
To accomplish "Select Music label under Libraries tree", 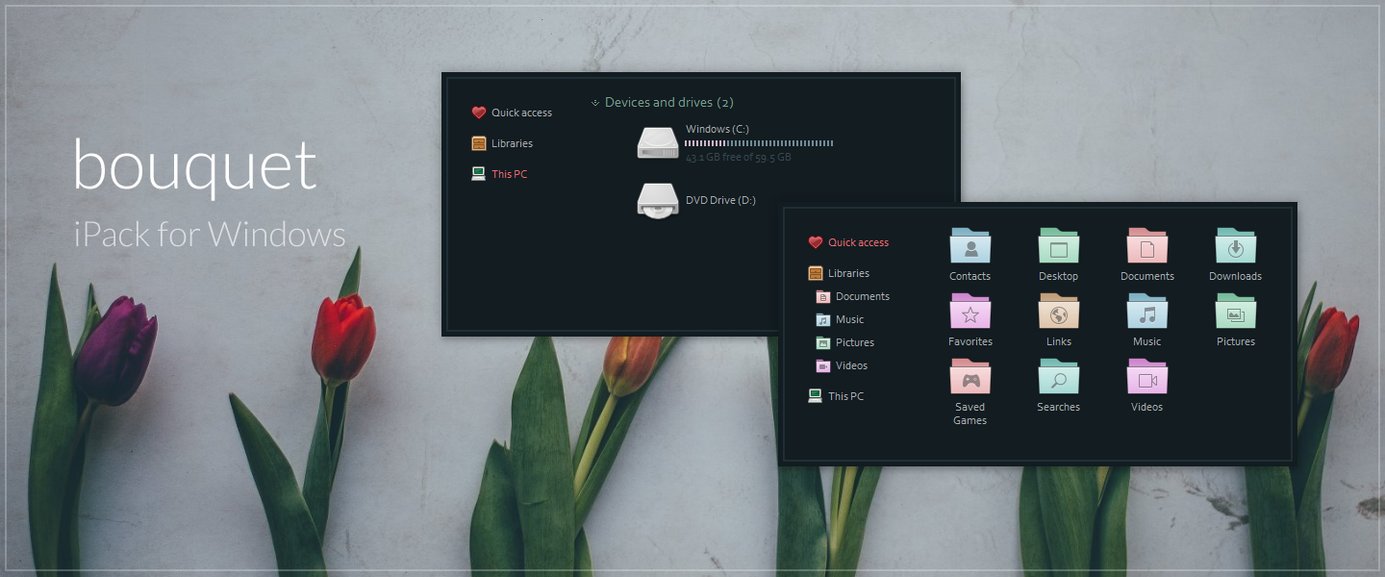I will [x=850, y=320].
